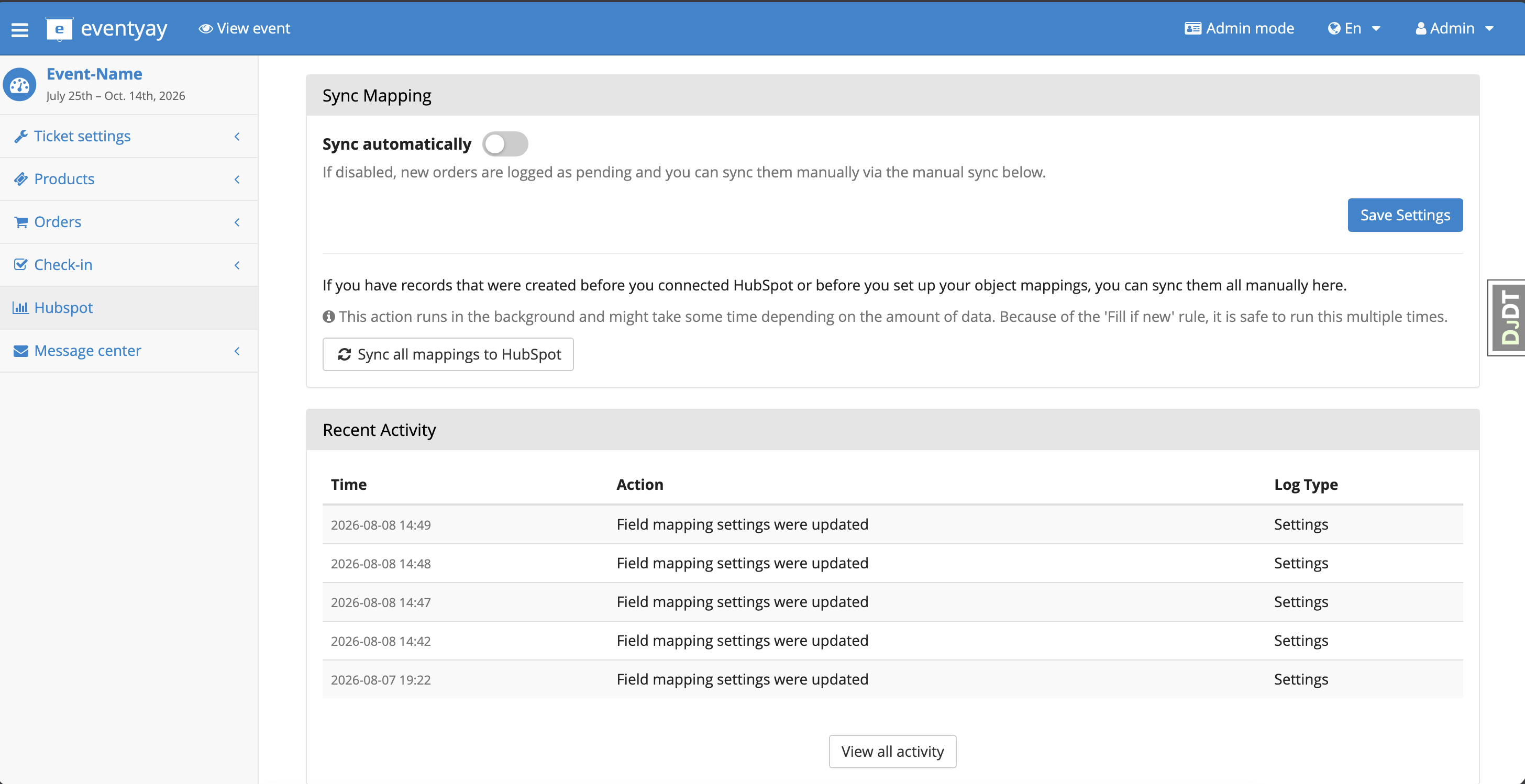Viewport: 1525px width, 784px height.
Task: Select the 2026-08-08 14:48 timestamp
Action: pyautogui.click(x=381, y=563)
